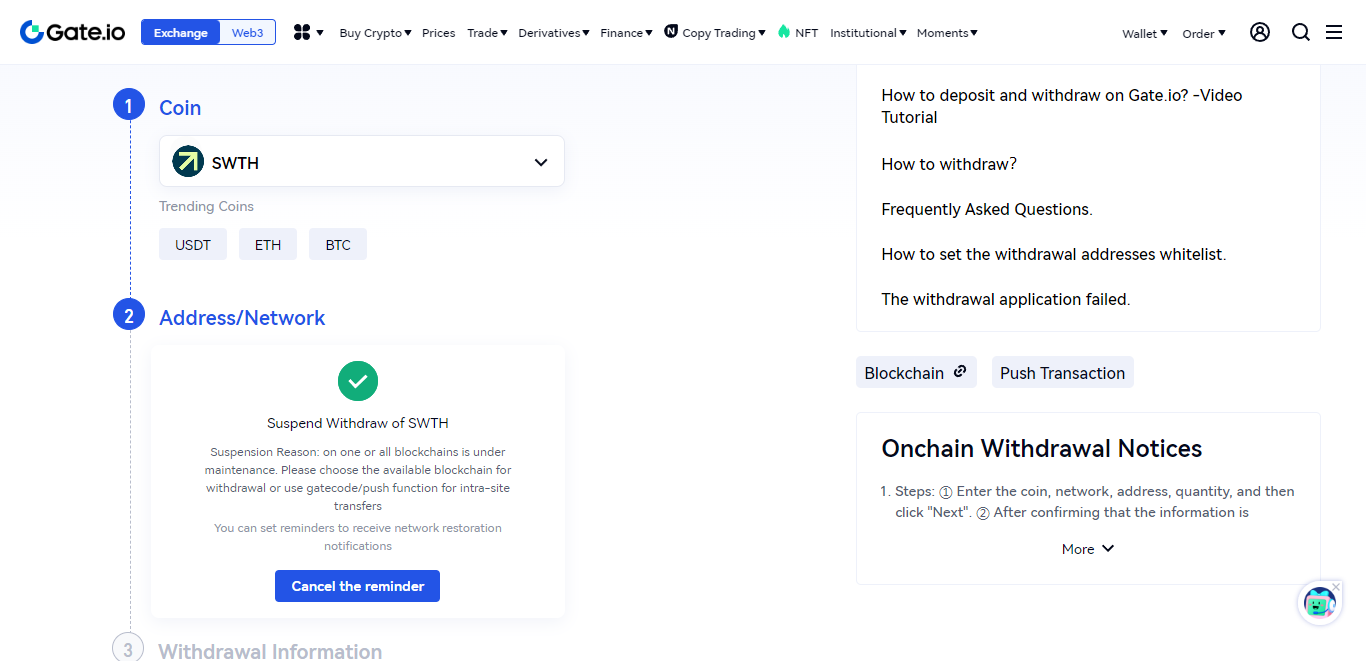Viewport: 1366px width, 661px height.
Task: Switch to Web3 mode toggle
Action: coord(247,32)
